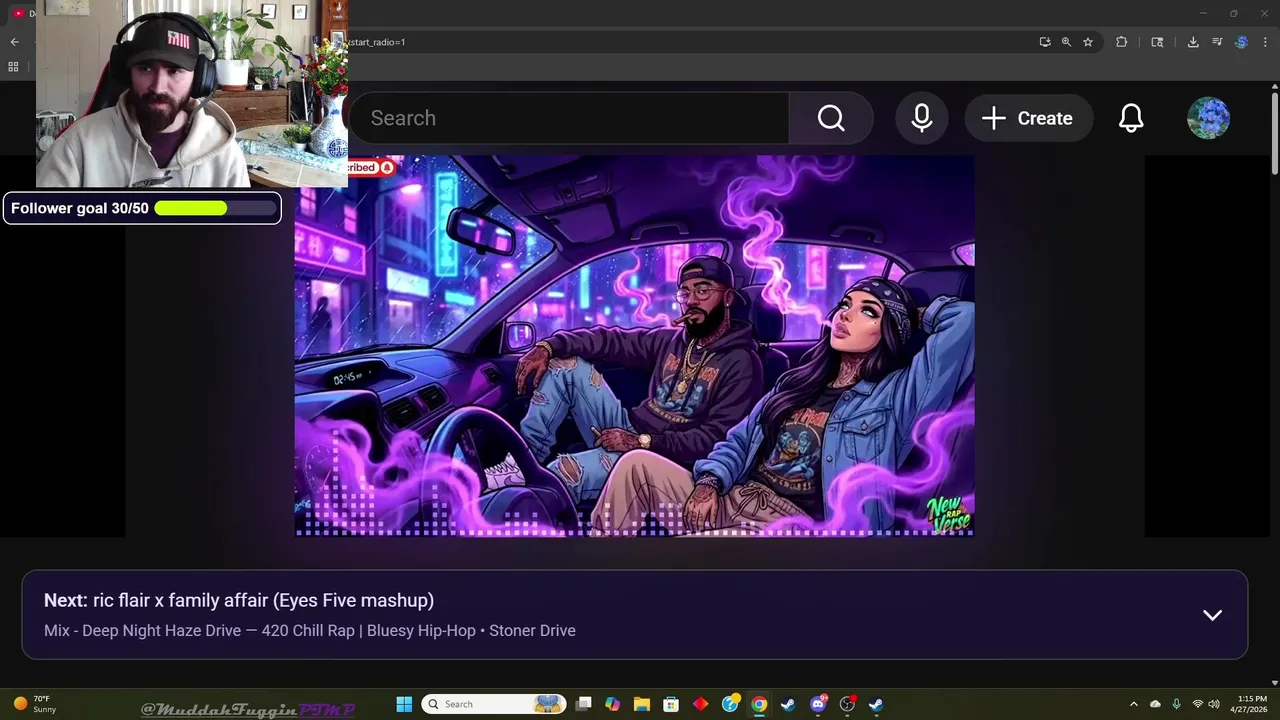The width and height of the screenshot is (1280, 720).
Task: Click the video player artwork
Action: (634, 346)
